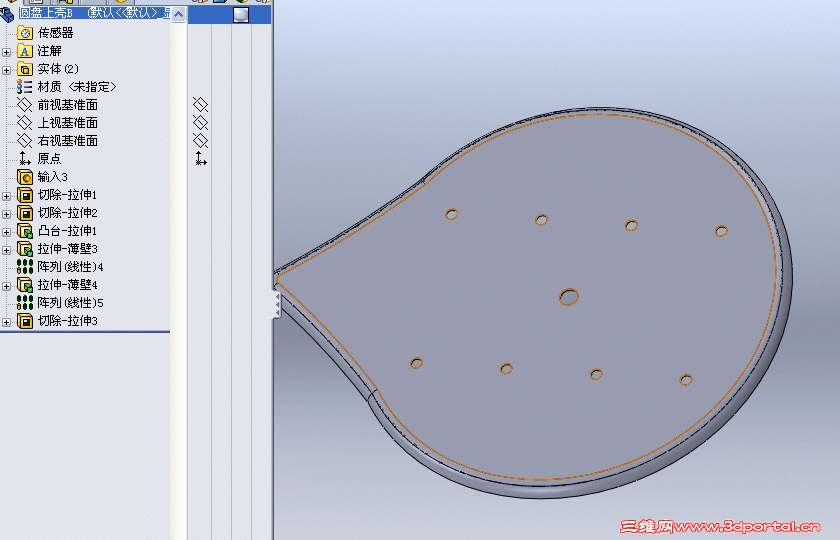Click the 拉伸-薄壁4 thin extrude icon

(25, 284)
